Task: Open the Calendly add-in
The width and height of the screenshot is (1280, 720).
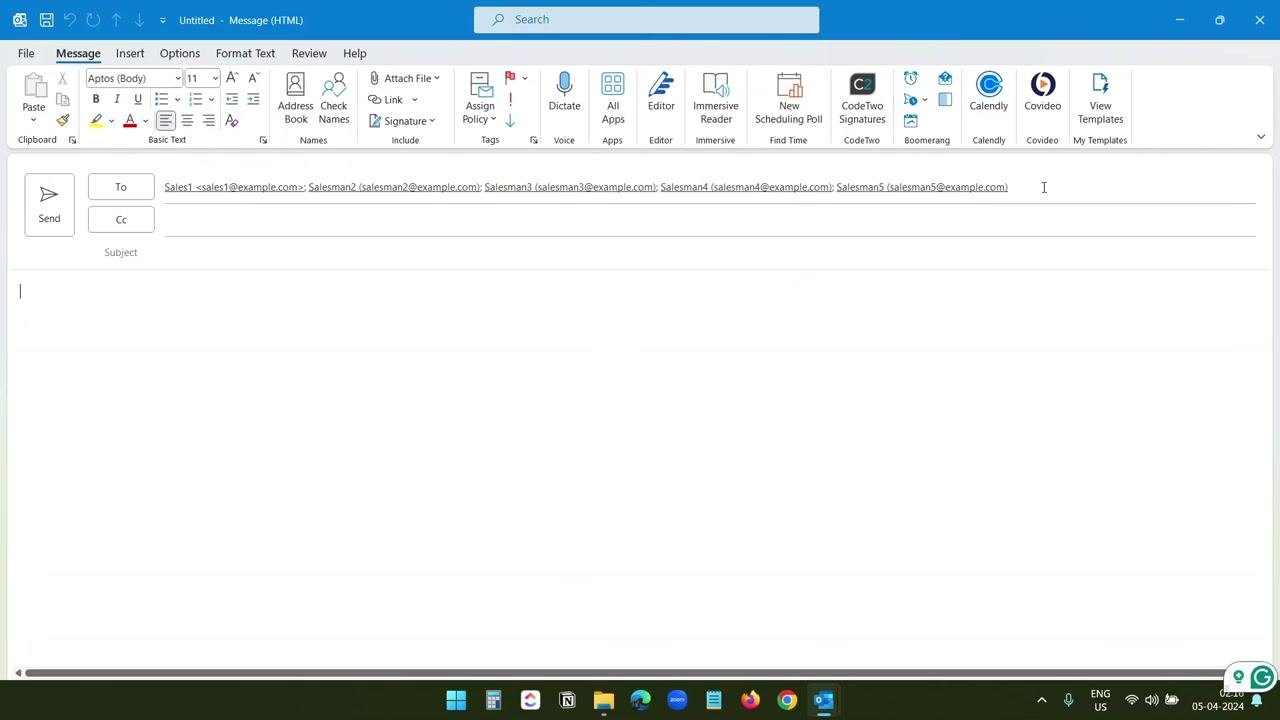Action: point(989,92)
